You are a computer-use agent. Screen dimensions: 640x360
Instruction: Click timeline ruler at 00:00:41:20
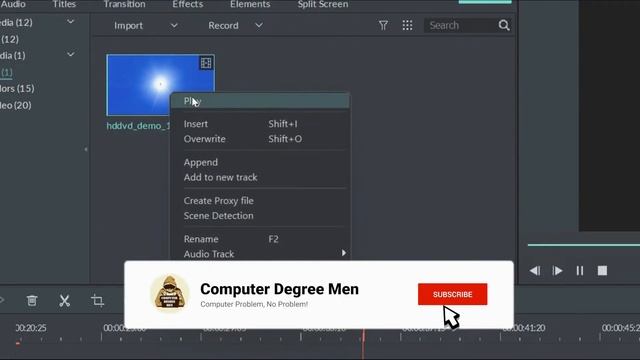pyautogui.click(x=524, y=328)
